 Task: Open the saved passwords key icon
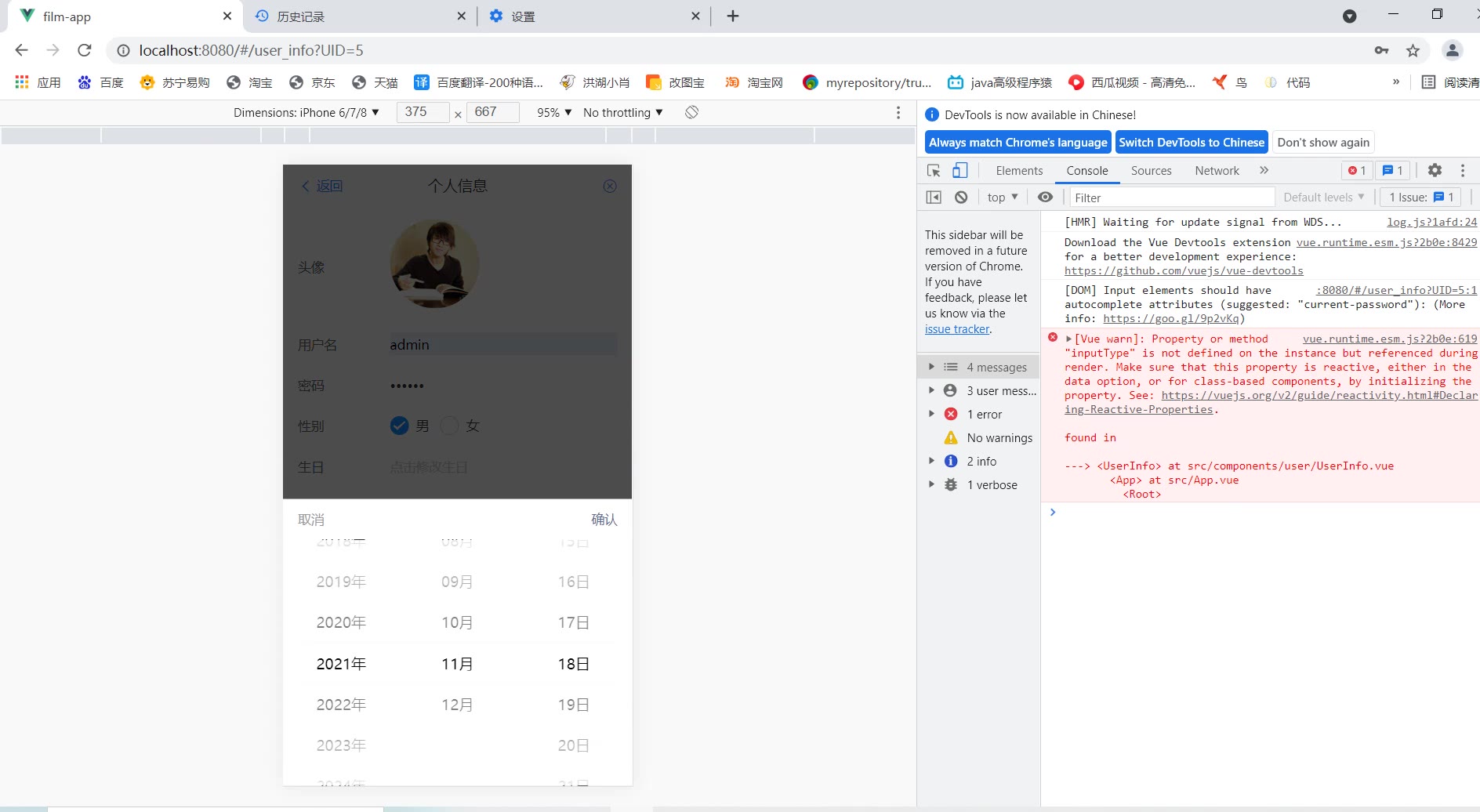click(1381, 50)
